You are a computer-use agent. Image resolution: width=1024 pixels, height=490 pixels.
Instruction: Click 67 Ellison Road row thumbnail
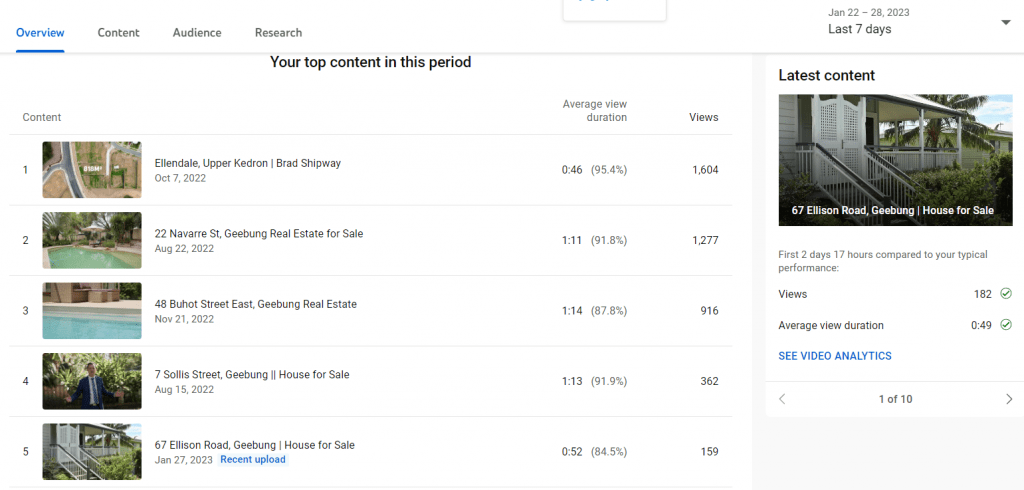[92, 451]
